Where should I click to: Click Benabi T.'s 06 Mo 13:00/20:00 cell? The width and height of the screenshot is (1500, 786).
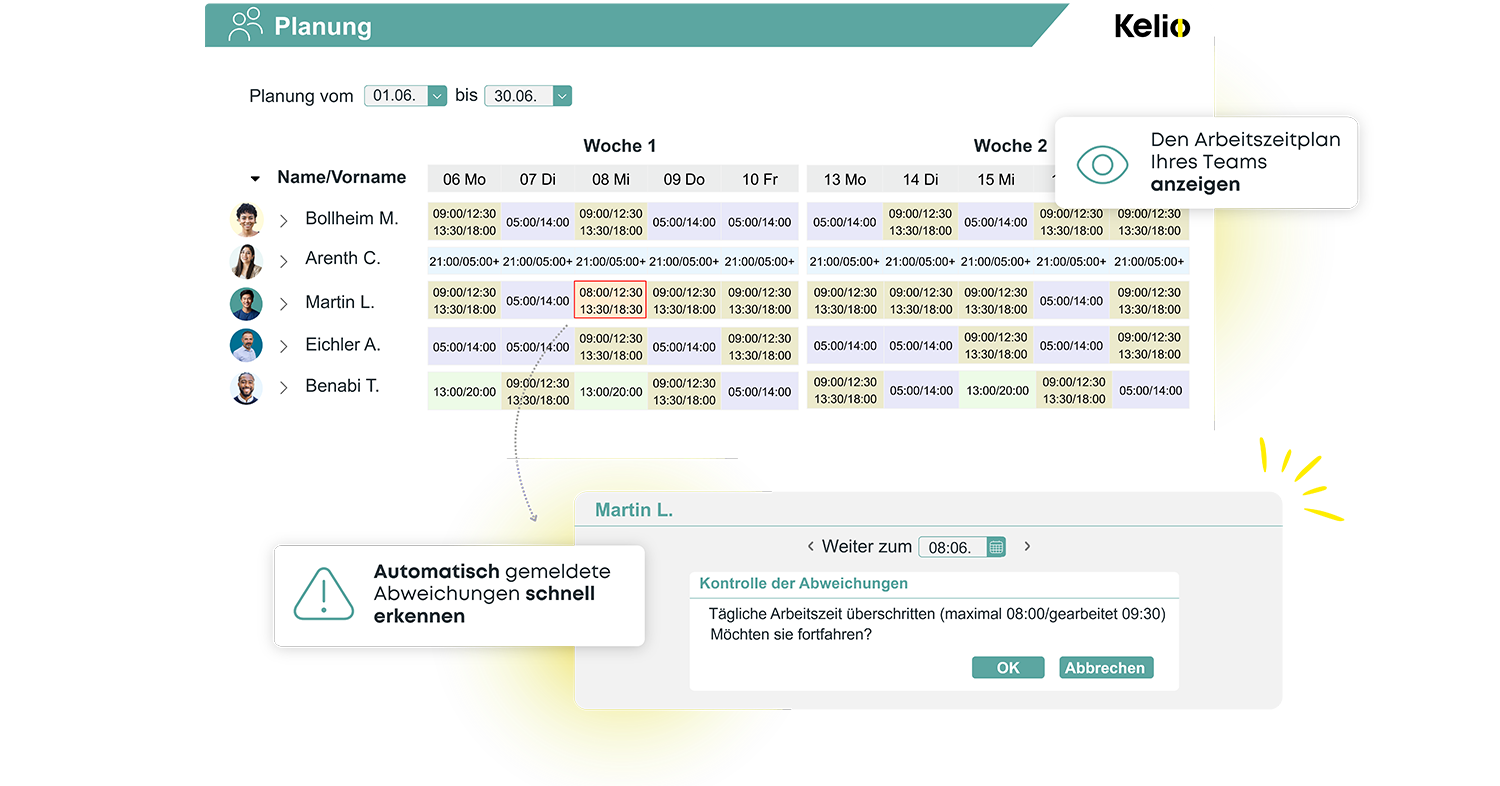tap(464, 391)
